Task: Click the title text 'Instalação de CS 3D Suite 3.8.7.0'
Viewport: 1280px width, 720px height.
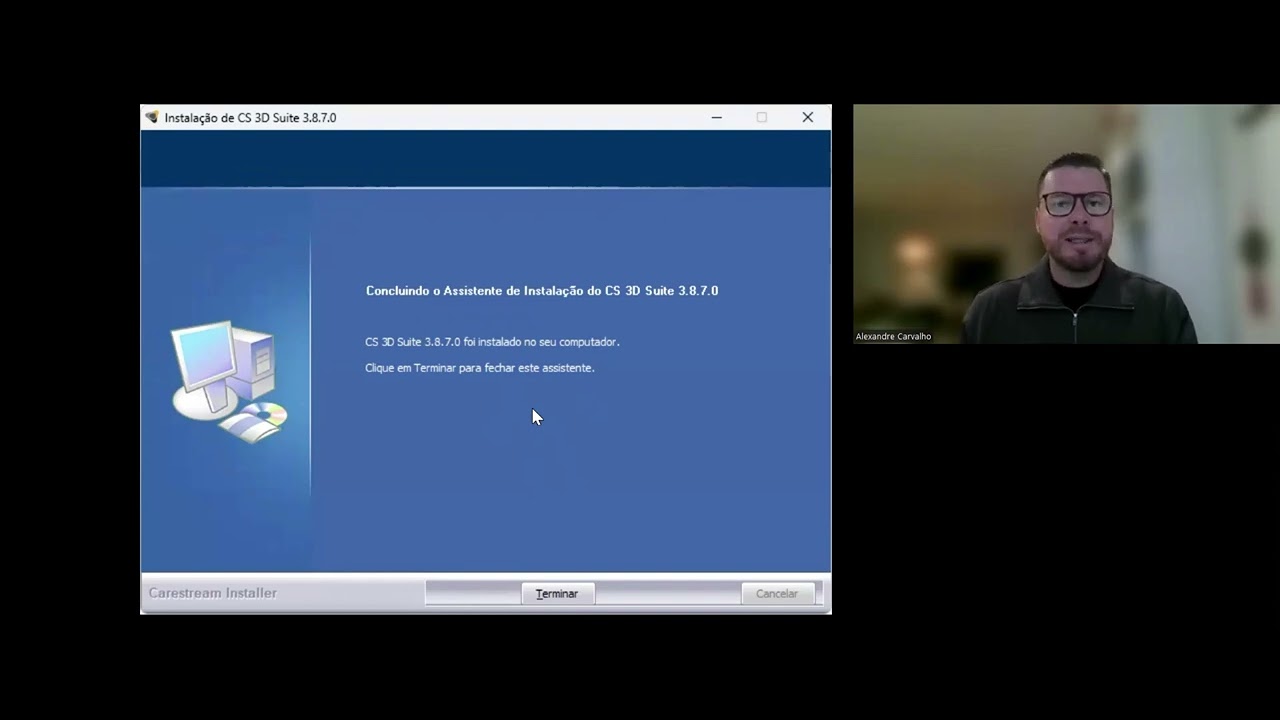Action: point(250,117)
